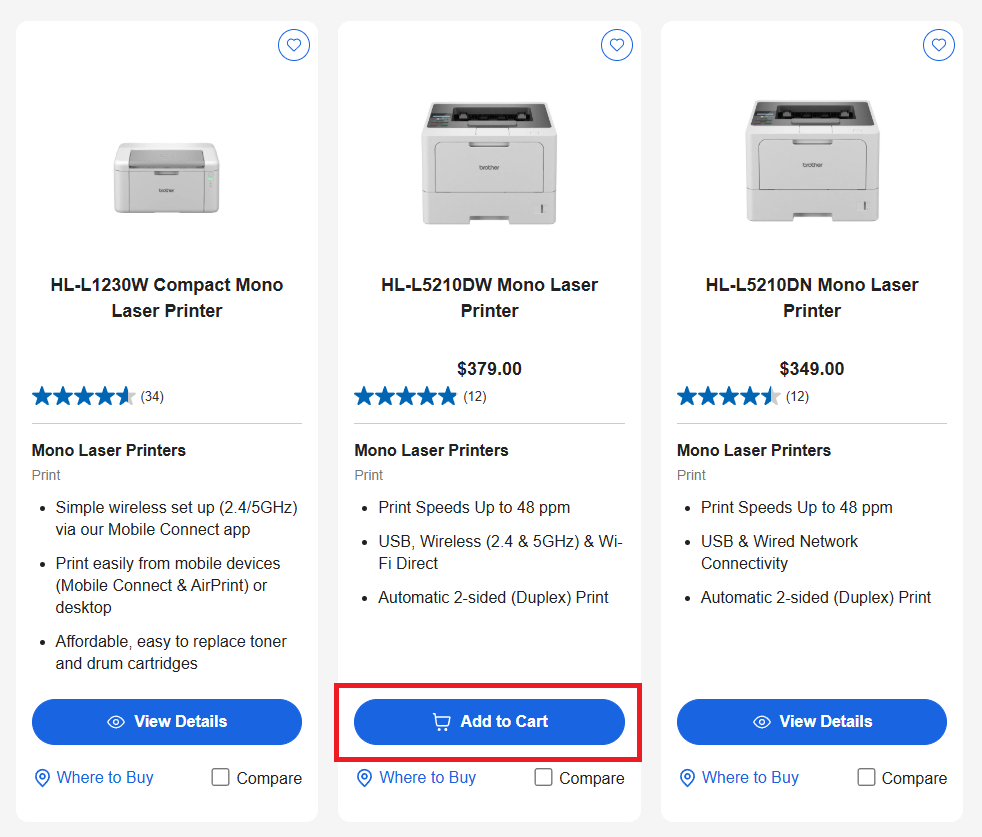982x837 pixels.
Task: Tick Compare checkbox for HL-L1230W
Action: click(221, 777)
